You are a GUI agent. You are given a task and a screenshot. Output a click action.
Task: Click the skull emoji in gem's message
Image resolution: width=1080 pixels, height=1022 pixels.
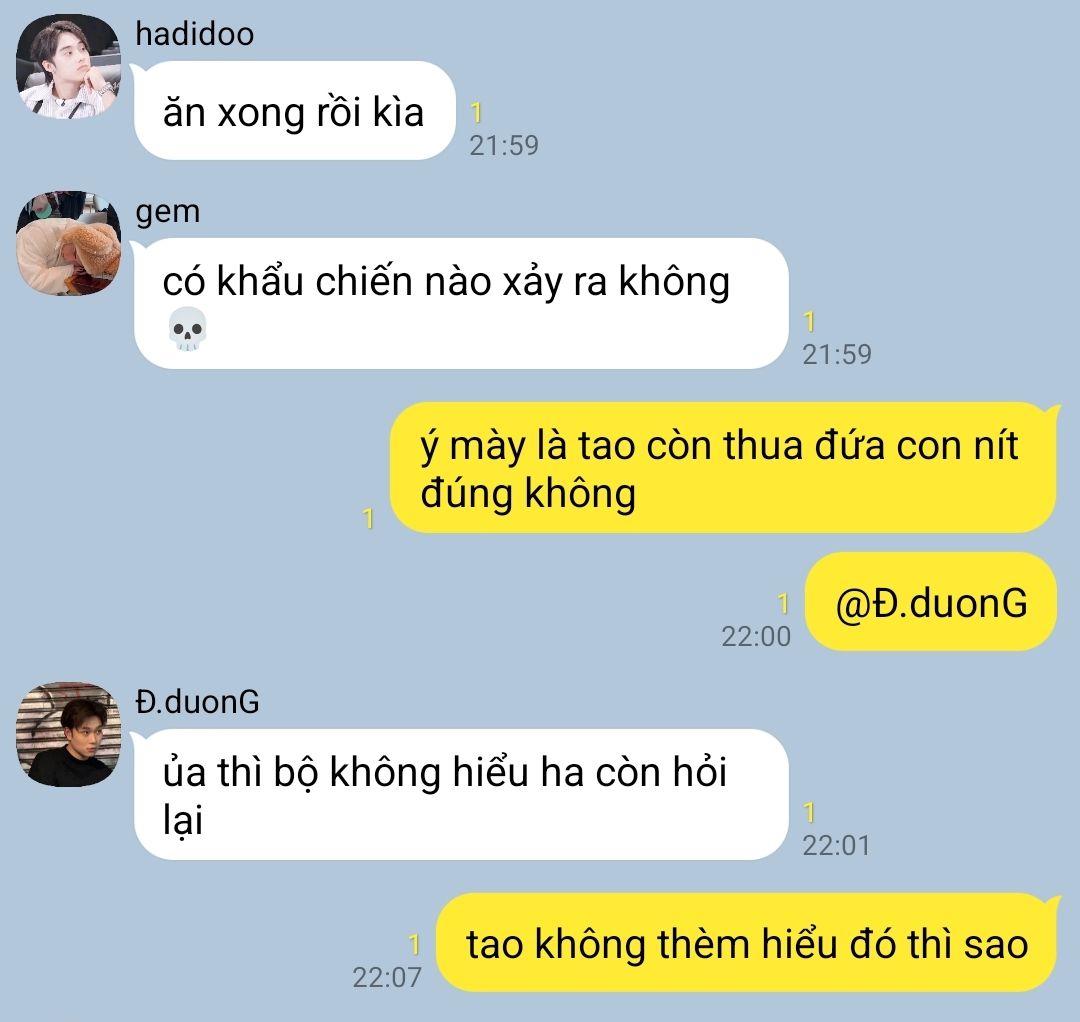click(x=187, y=329)
